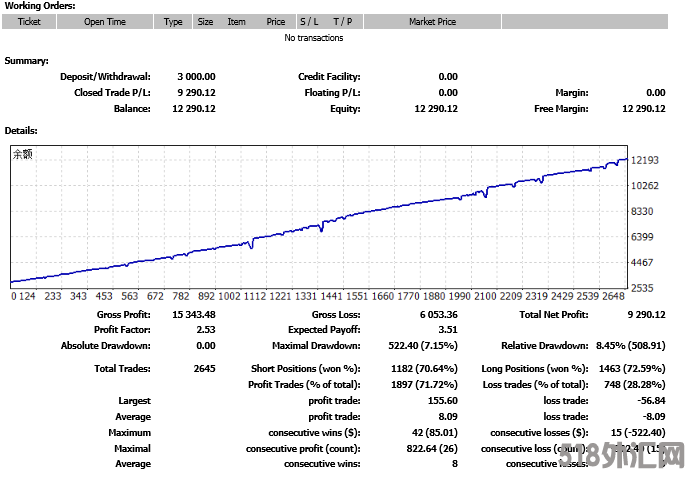Click the Floating P/L label
This screenshot has height=479, width=692.
332,93
